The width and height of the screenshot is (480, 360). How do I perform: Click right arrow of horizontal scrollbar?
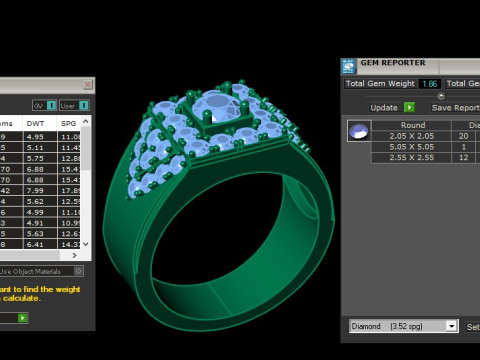(74, 255)
